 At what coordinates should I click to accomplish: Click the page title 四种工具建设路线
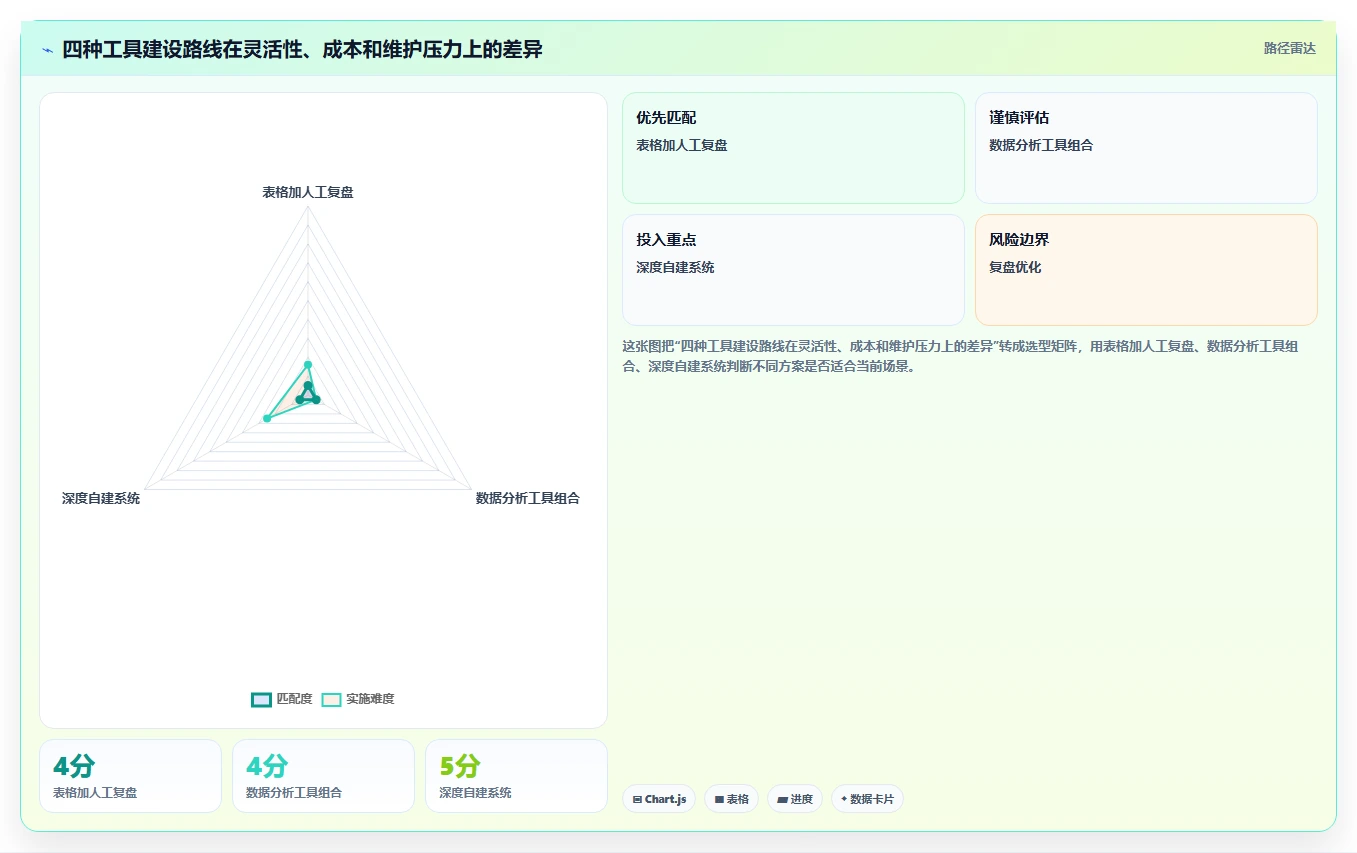[302, 49]
